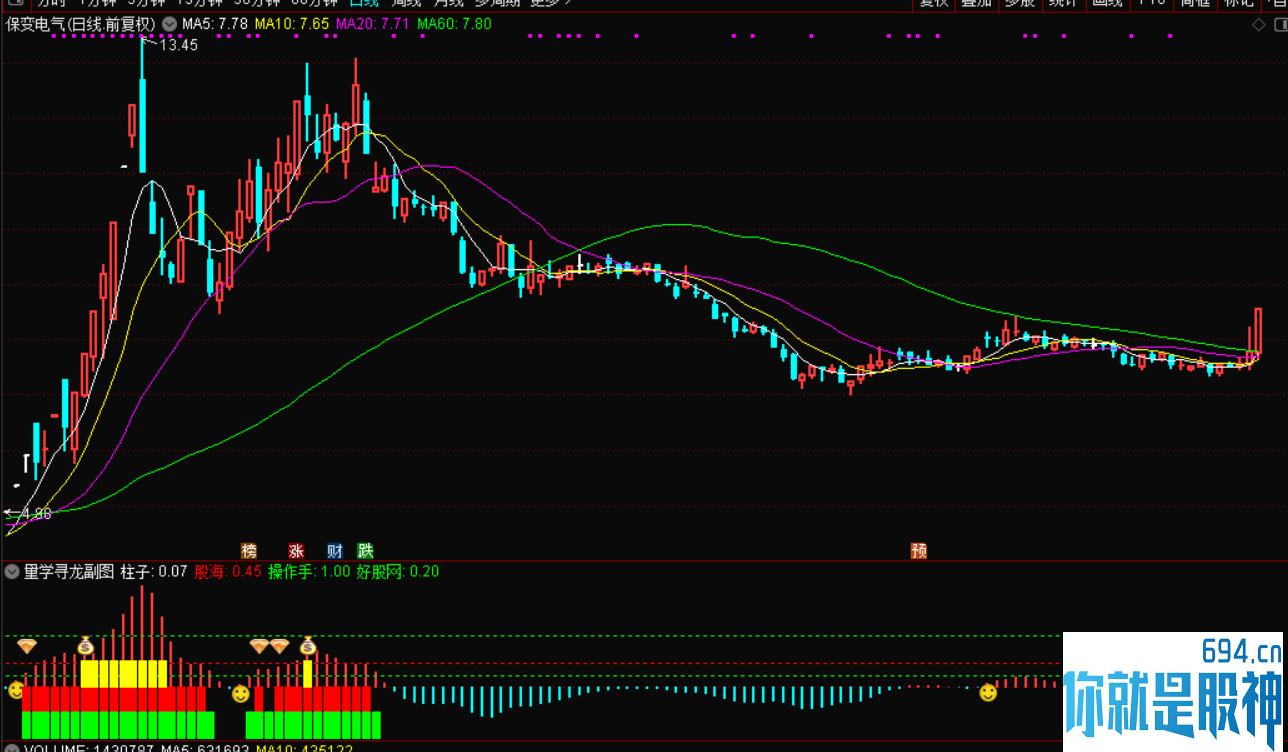
Task: Expand the 量学寻龙副图 indicator dropdown arrow
Action: pos(11,572)
